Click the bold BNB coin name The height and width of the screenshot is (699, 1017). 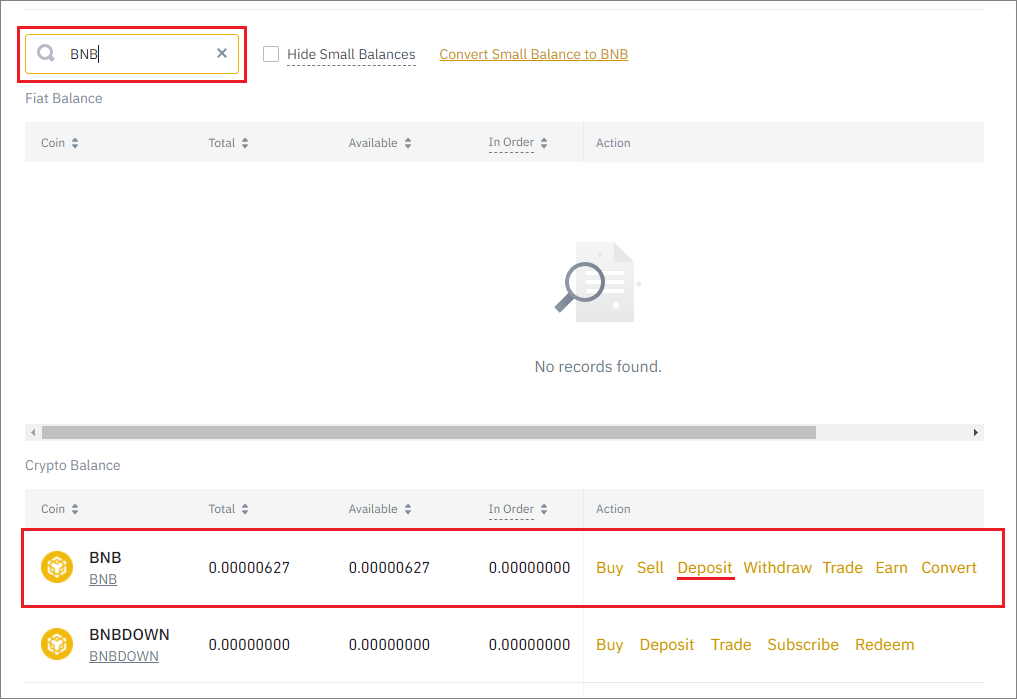(x=105, y=558)
